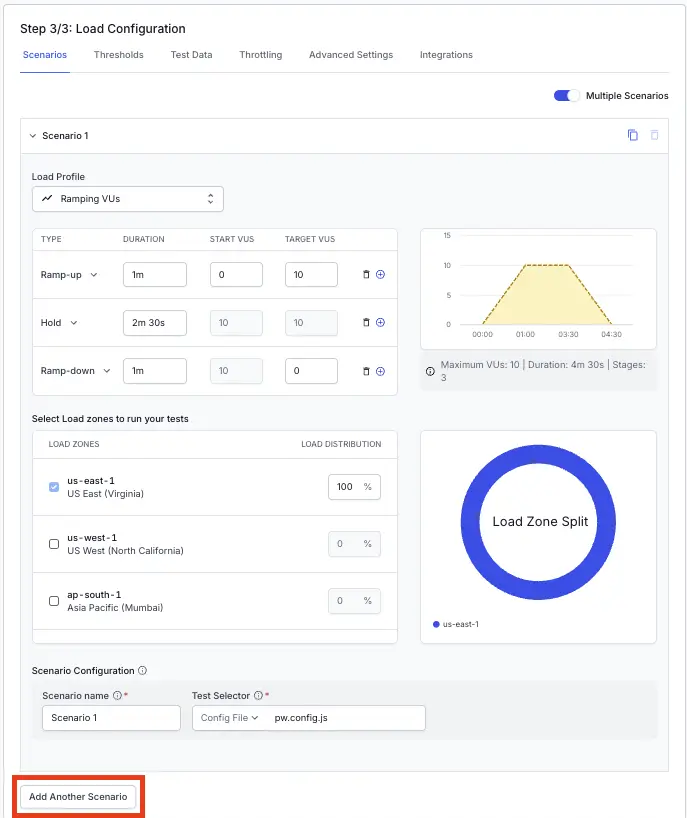This screenshot has height=818, width=687.
Task: Duplicate Scenario 1 using the copy icon
Action: tap(632, 135)
